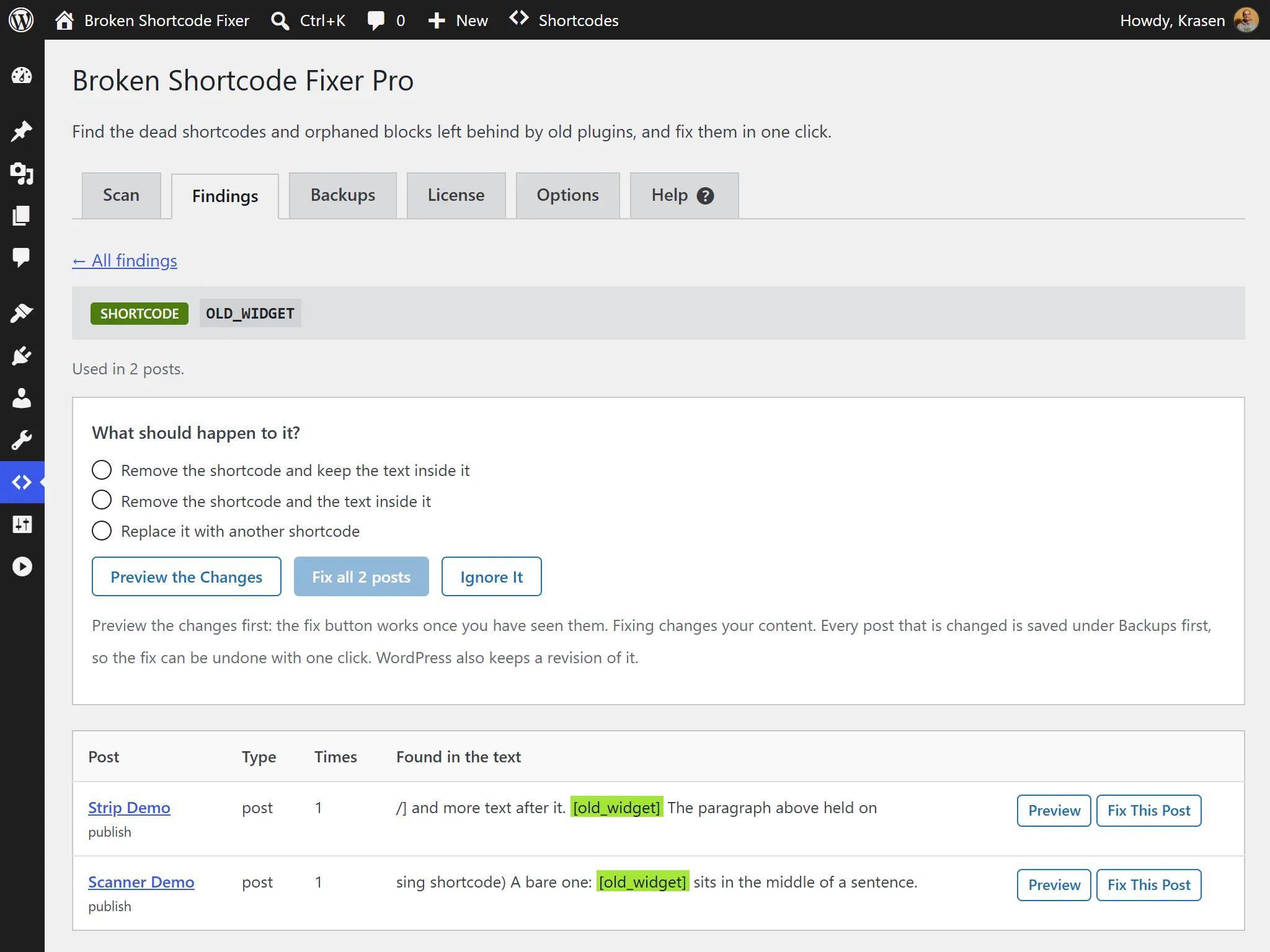Go back via 'All findings' link
Viewport: 1270px width, 952px height.
(x=125, y=260)
